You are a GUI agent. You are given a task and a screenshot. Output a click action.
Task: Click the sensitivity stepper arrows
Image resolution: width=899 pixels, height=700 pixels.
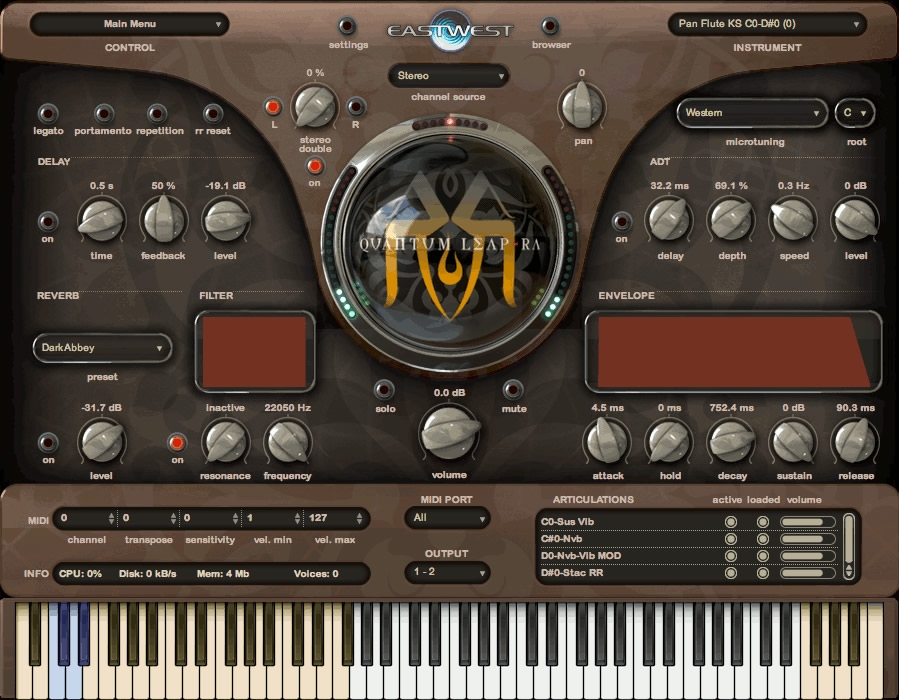[x=235, y=518]
